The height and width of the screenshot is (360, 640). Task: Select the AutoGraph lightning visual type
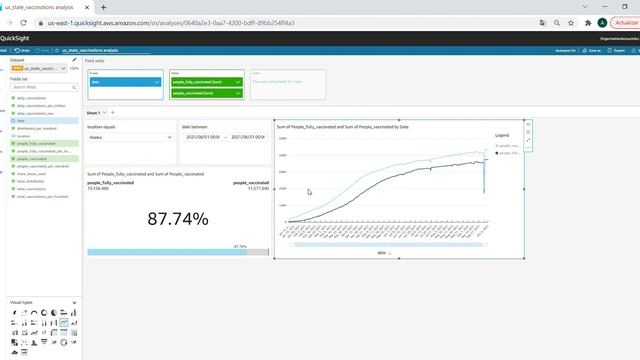tap(14, 313)
